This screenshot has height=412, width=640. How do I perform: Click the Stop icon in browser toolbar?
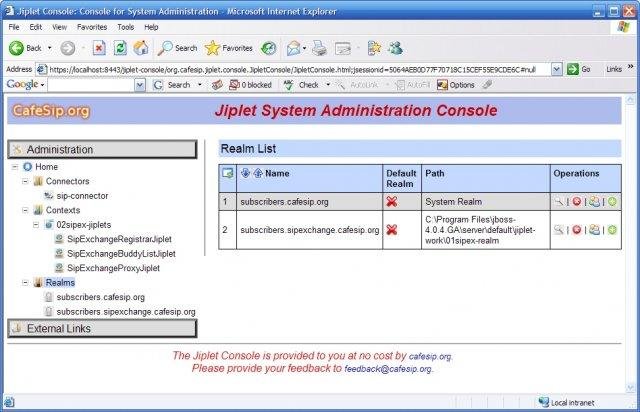click(99, 48)
